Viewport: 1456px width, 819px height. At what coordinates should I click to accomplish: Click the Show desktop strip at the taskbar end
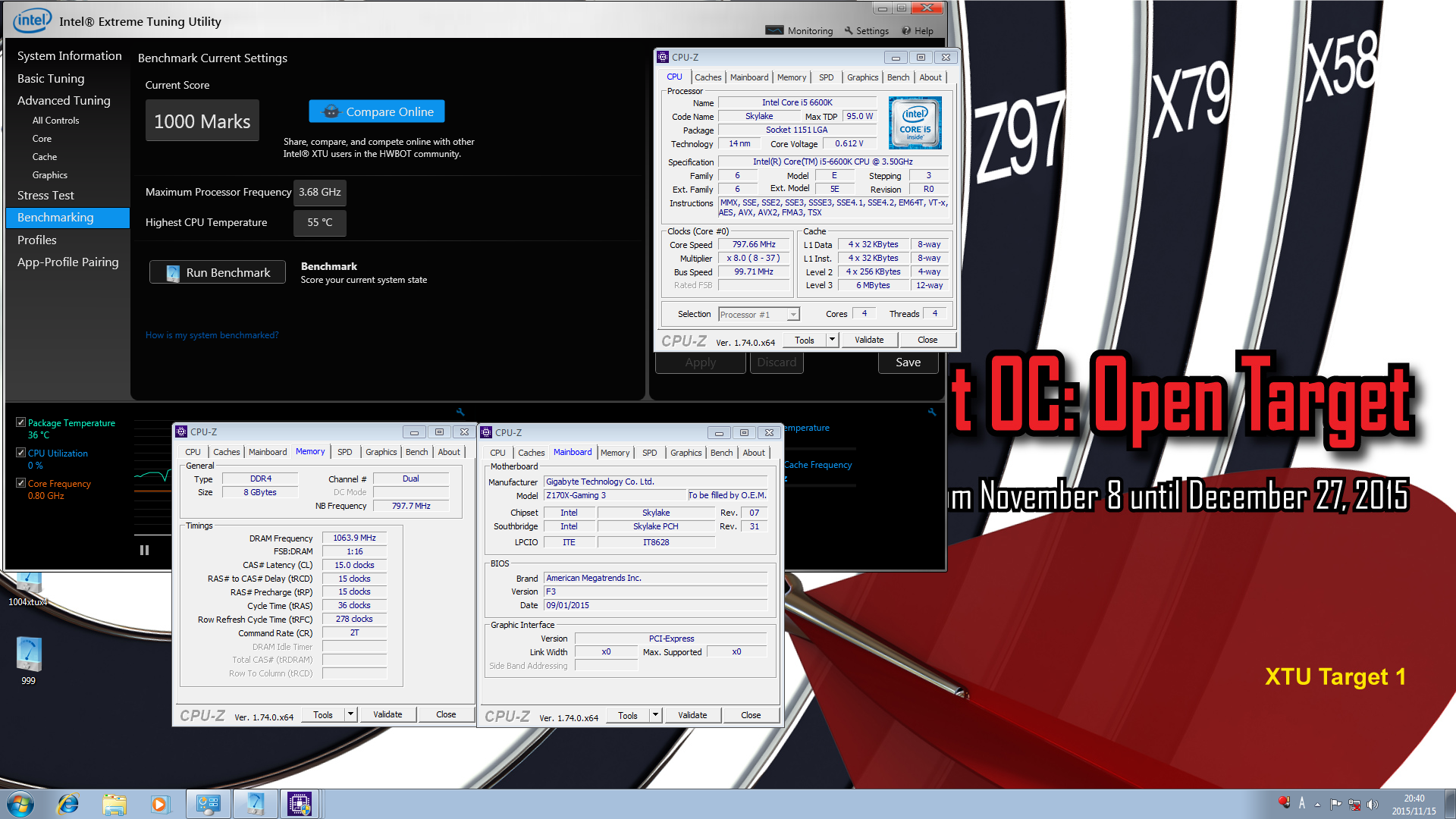1450,804
